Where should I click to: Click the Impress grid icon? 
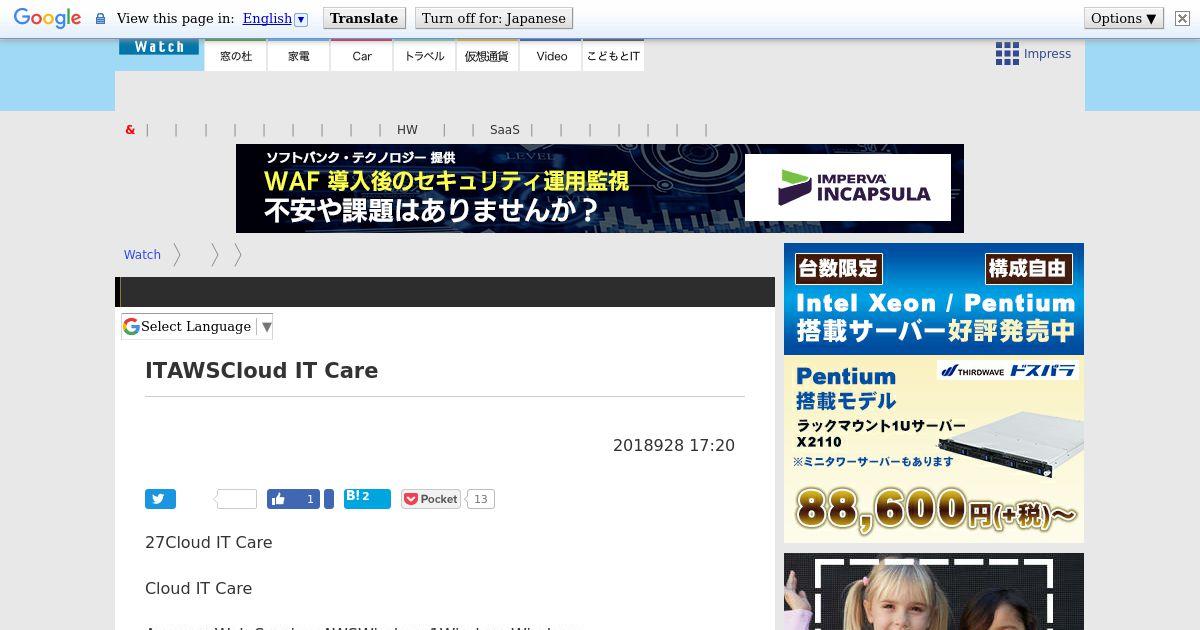coord(1007,54)
